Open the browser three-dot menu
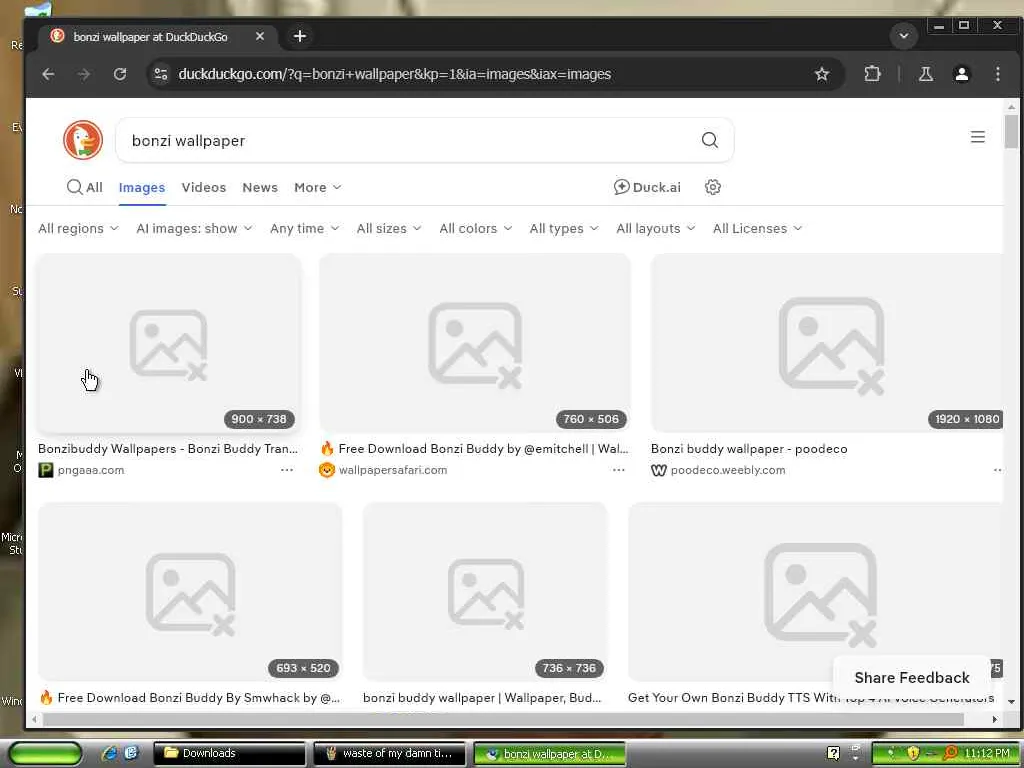Image resolution: width=1024 pixels, height=768 pixels. coord(997,74)
